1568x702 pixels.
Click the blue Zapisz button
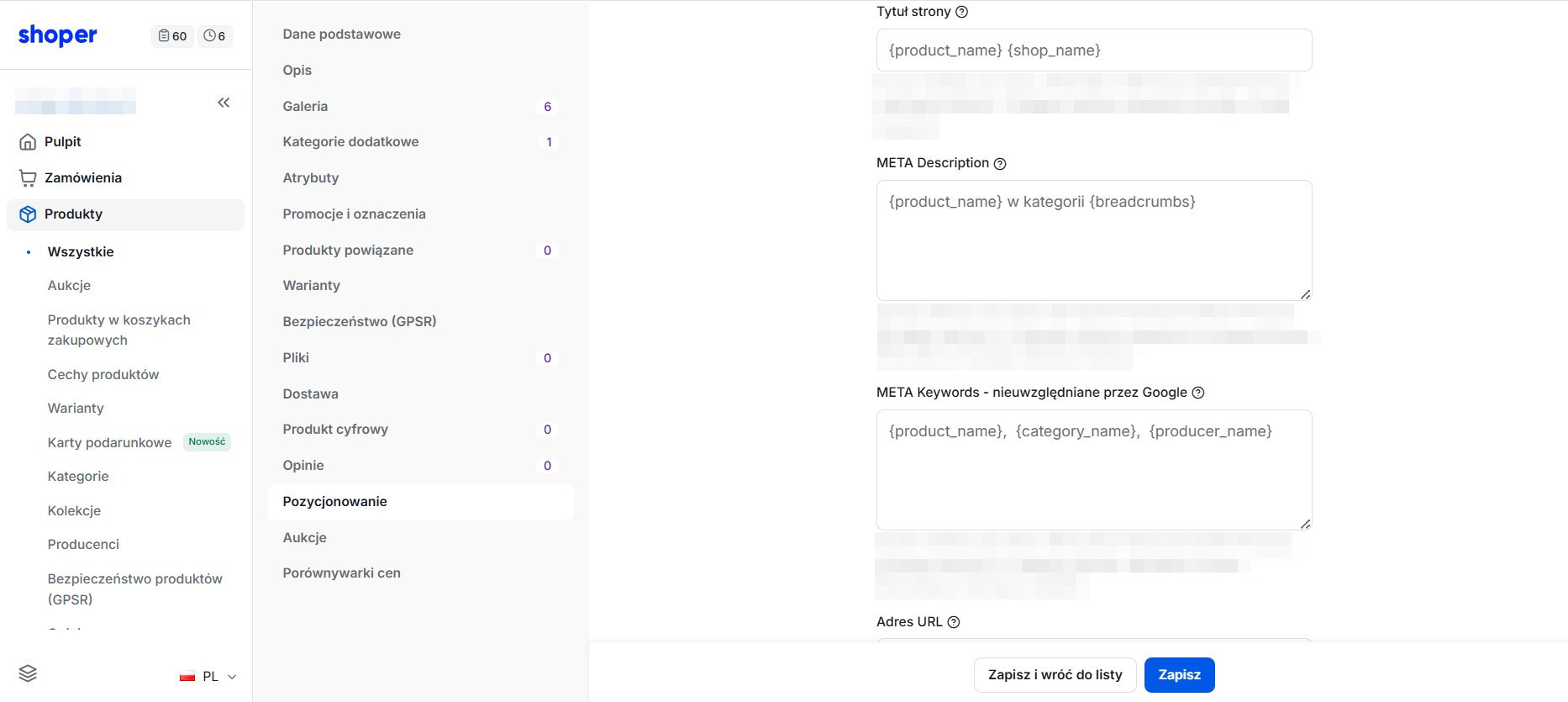1180,675
